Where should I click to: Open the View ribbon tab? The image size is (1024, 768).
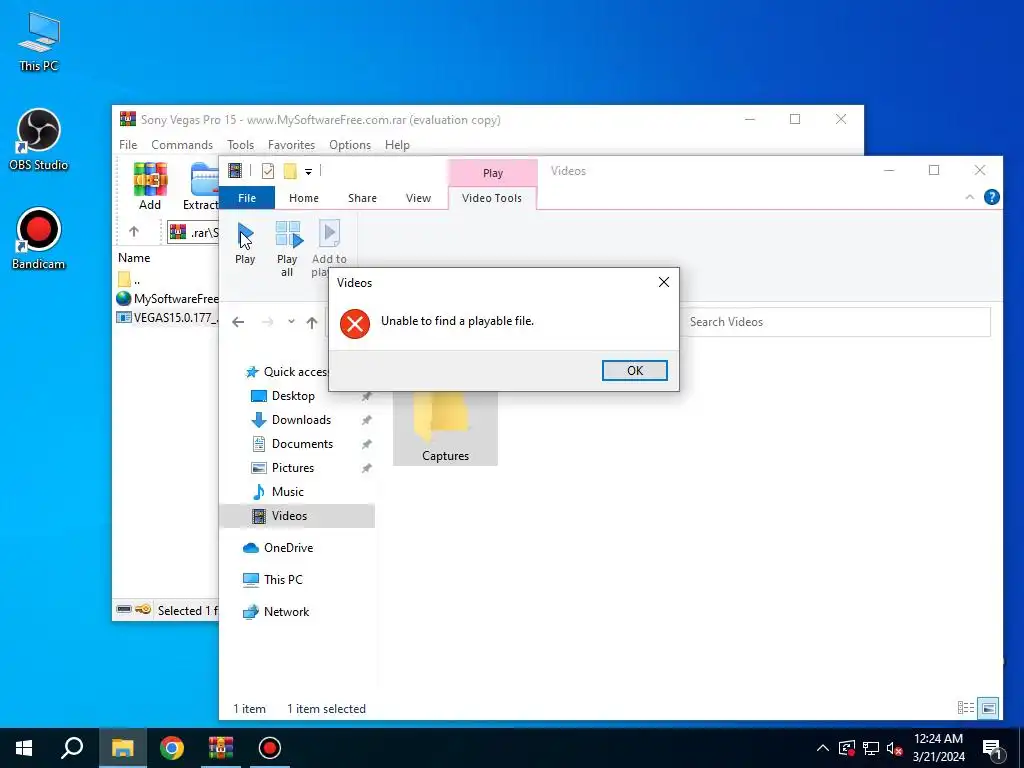coord(418,198)
